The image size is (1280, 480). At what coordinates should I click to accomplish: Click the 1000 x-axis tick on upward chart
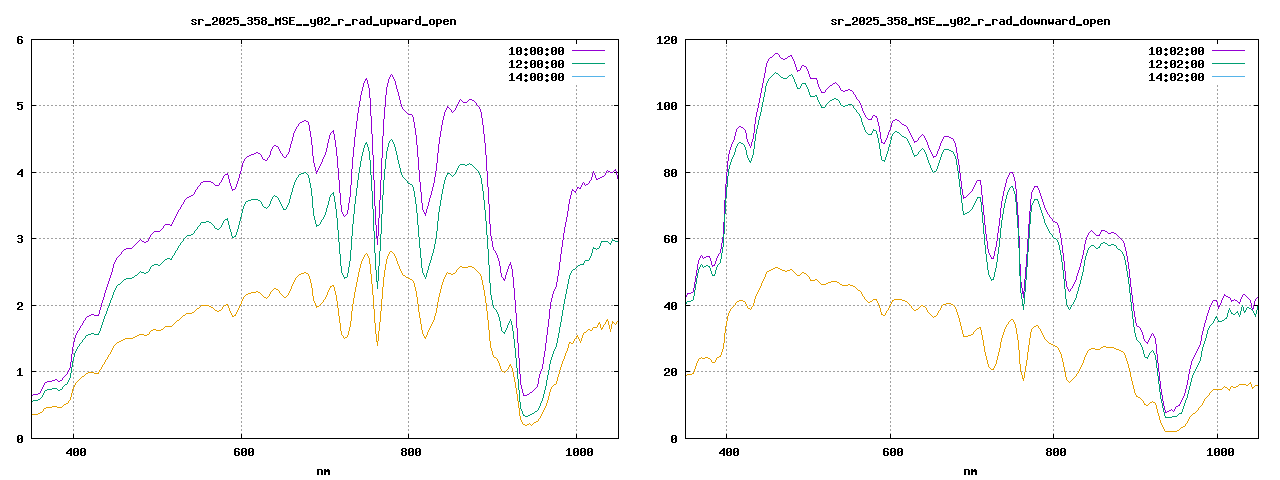click(576, 452)
